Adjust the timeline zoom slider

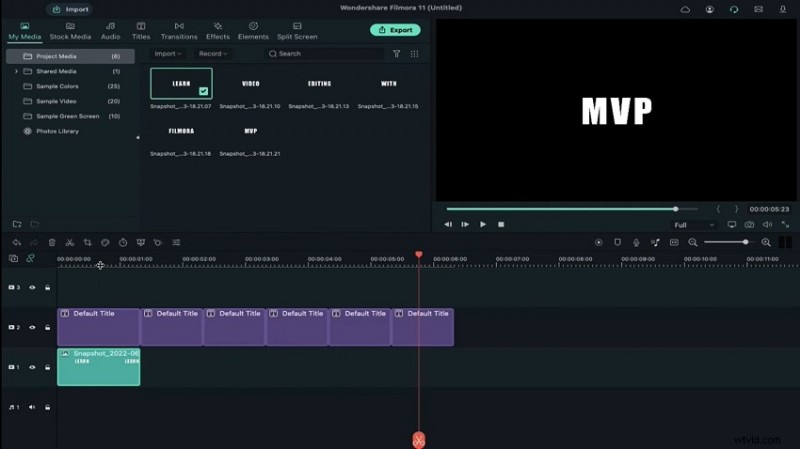[729, 242]
